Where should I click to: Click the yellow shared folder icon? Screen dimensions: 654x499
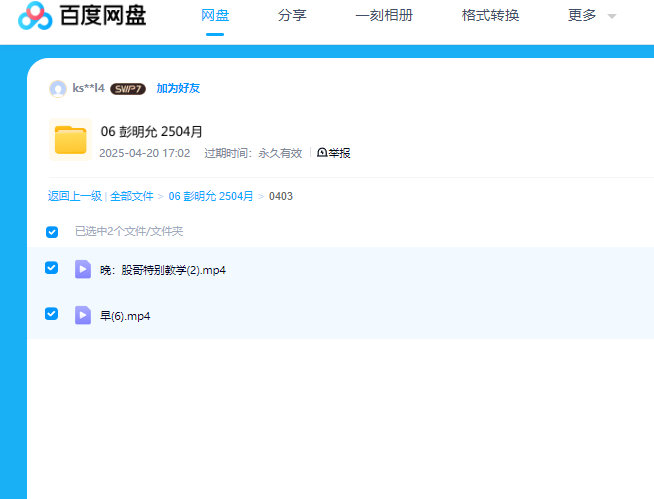click(x=71, y=140)
